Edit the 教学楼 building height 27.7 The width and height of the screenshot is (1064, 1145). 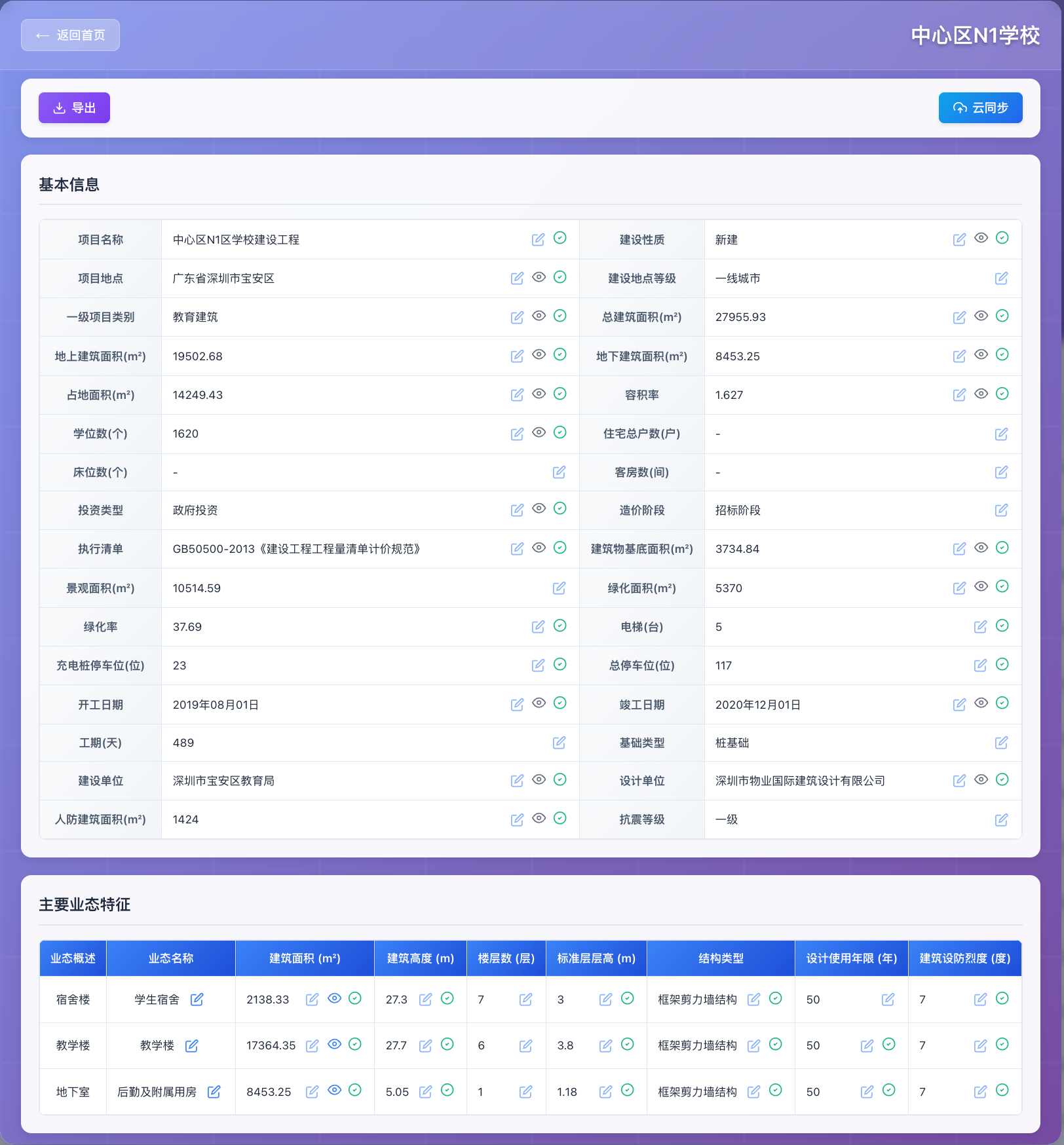coord(426,1046)
